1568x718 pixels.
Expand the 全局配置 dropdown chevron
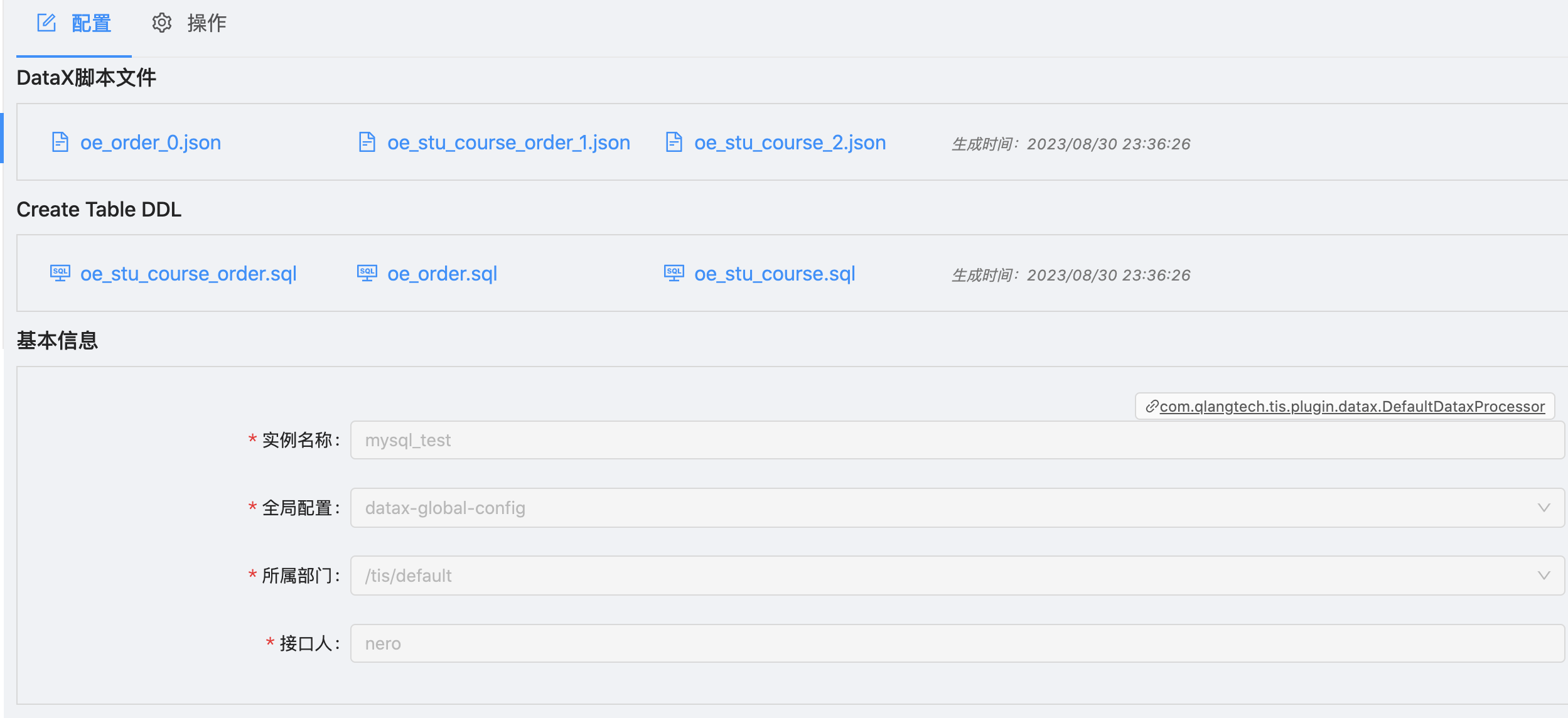[1542, 508]
